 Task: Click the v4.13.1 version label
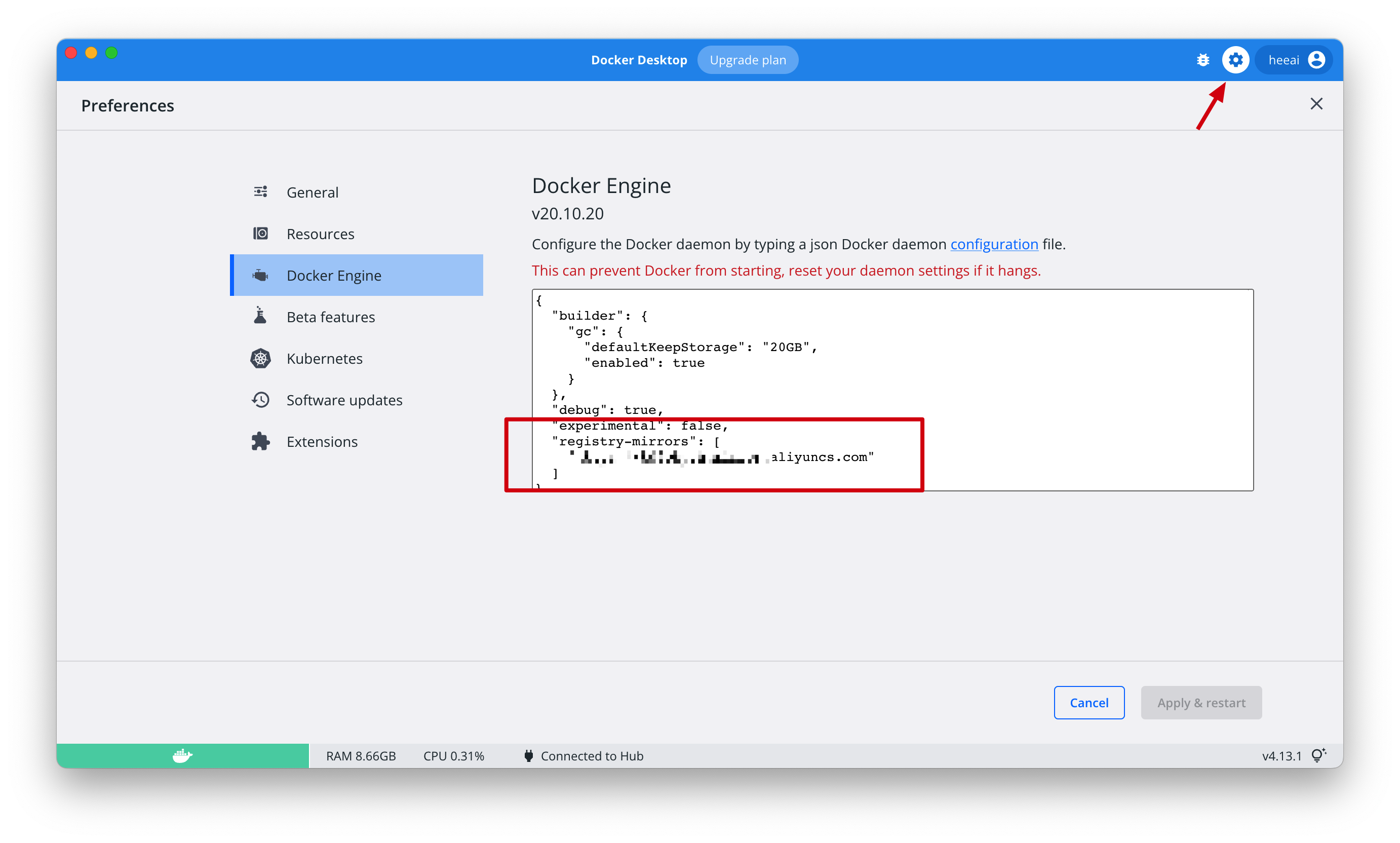(x=1281, y=755)
